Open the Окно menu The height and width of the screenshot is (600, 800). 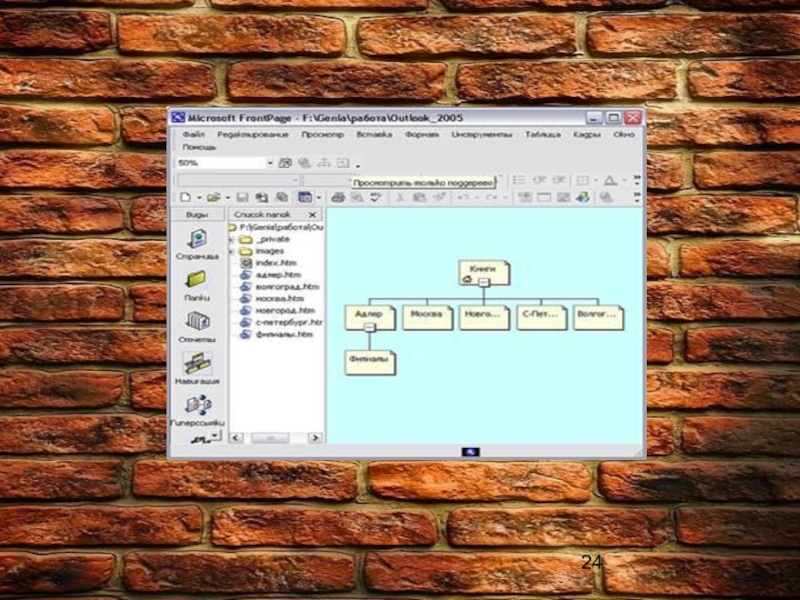623,135
